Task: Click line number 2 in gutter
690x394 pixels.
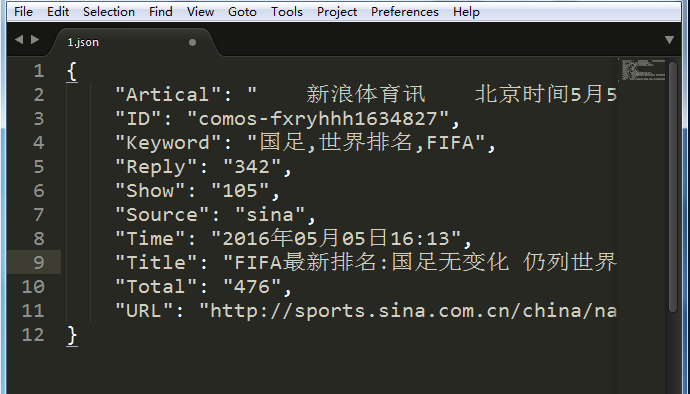Action: 39,95
